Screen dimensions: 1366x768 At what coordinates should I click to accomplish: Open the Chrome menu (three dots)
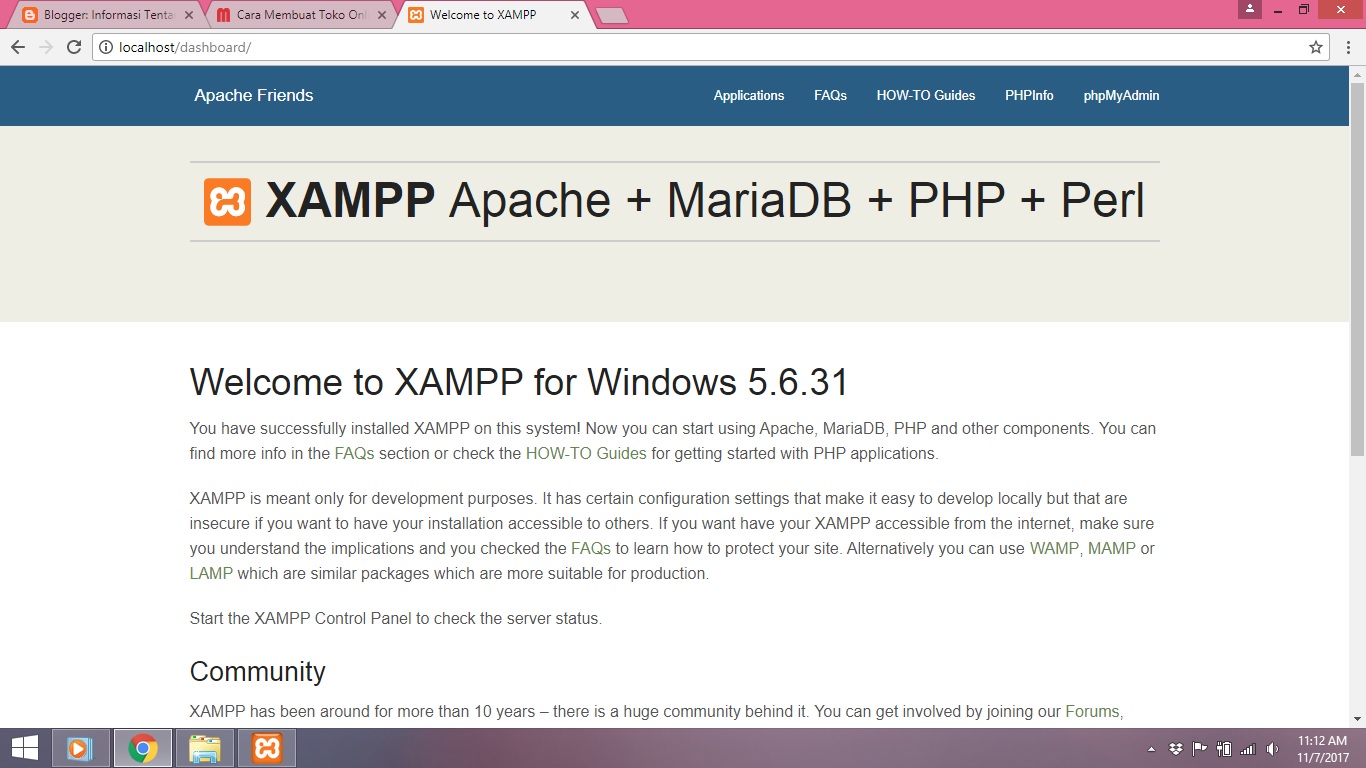click(1346, 47)
